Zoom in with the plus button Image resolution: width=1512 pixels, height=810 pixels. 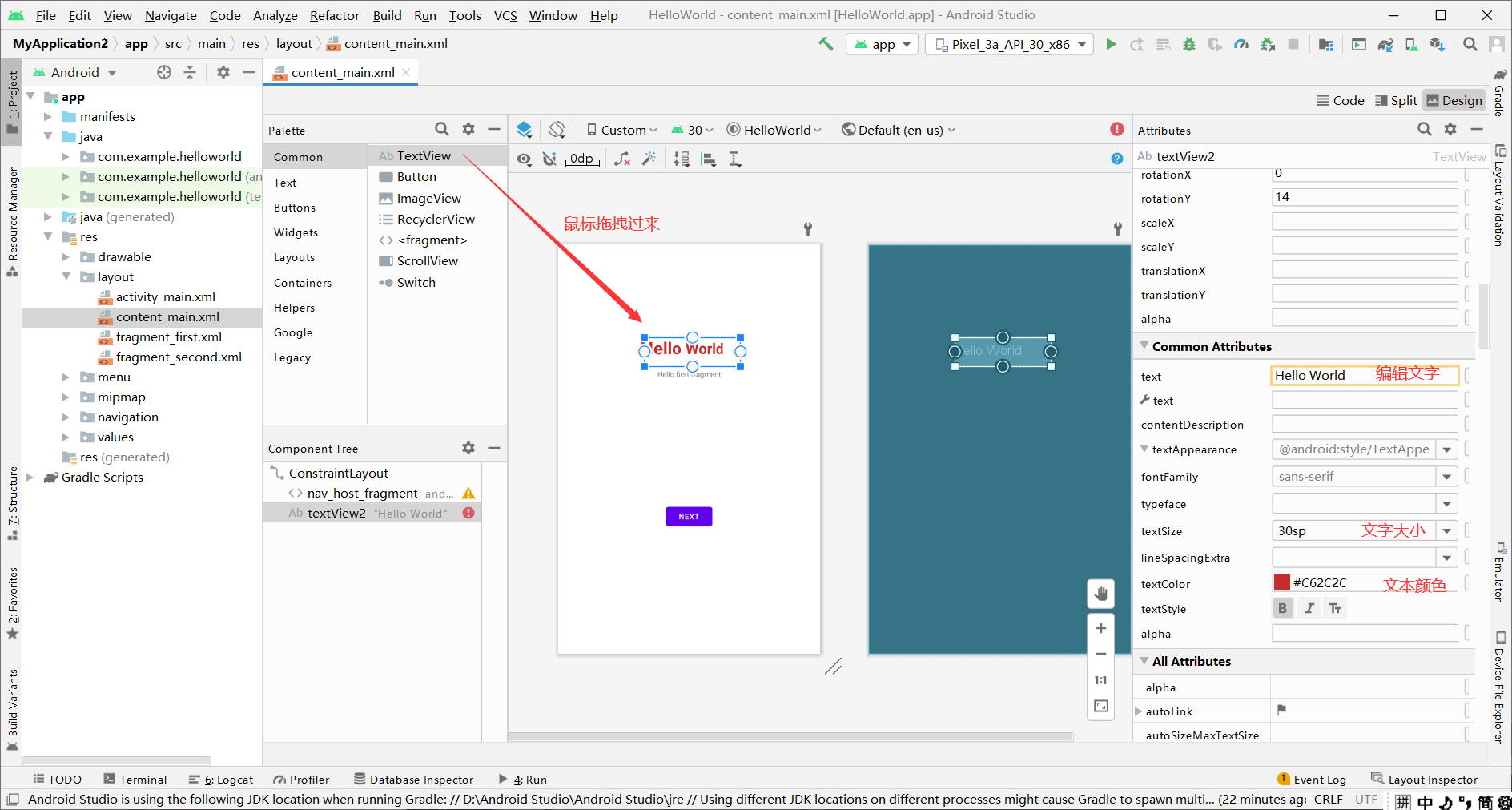coord(1101,628)
